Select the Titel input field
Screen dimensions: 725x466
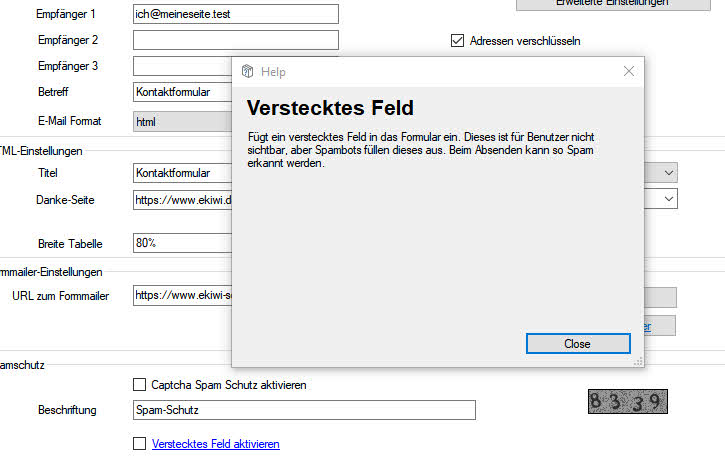coord(182,173)
